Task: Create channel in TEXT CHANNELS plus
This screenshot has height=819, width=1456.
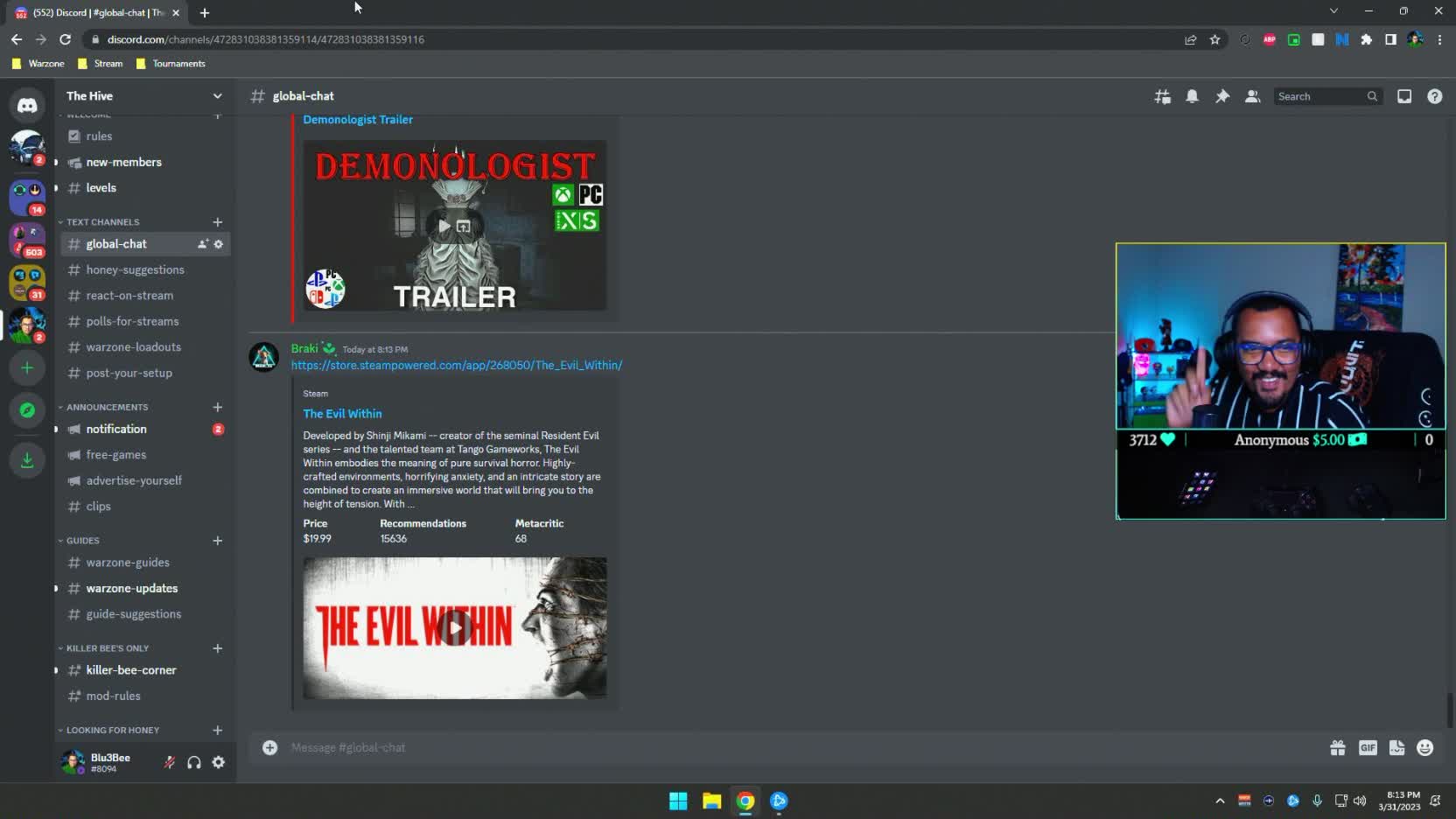Action: point(217,222)
